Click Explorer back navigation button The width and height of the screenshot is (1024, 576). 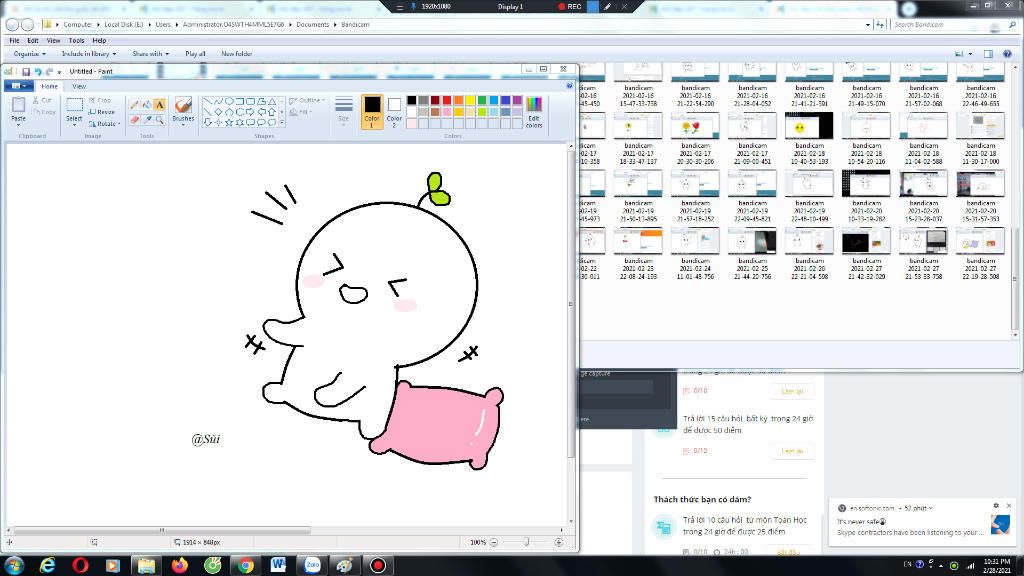point(12,24)
